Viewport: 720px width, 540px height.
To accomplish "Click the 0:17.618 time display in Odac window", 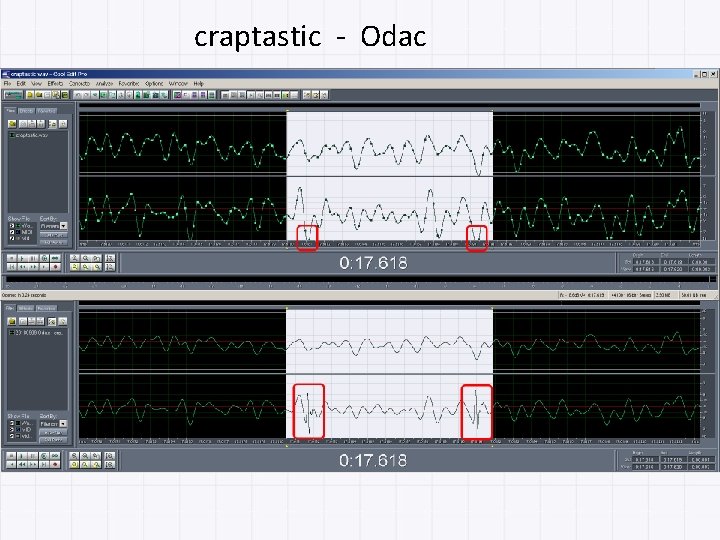I will (373, 460).
